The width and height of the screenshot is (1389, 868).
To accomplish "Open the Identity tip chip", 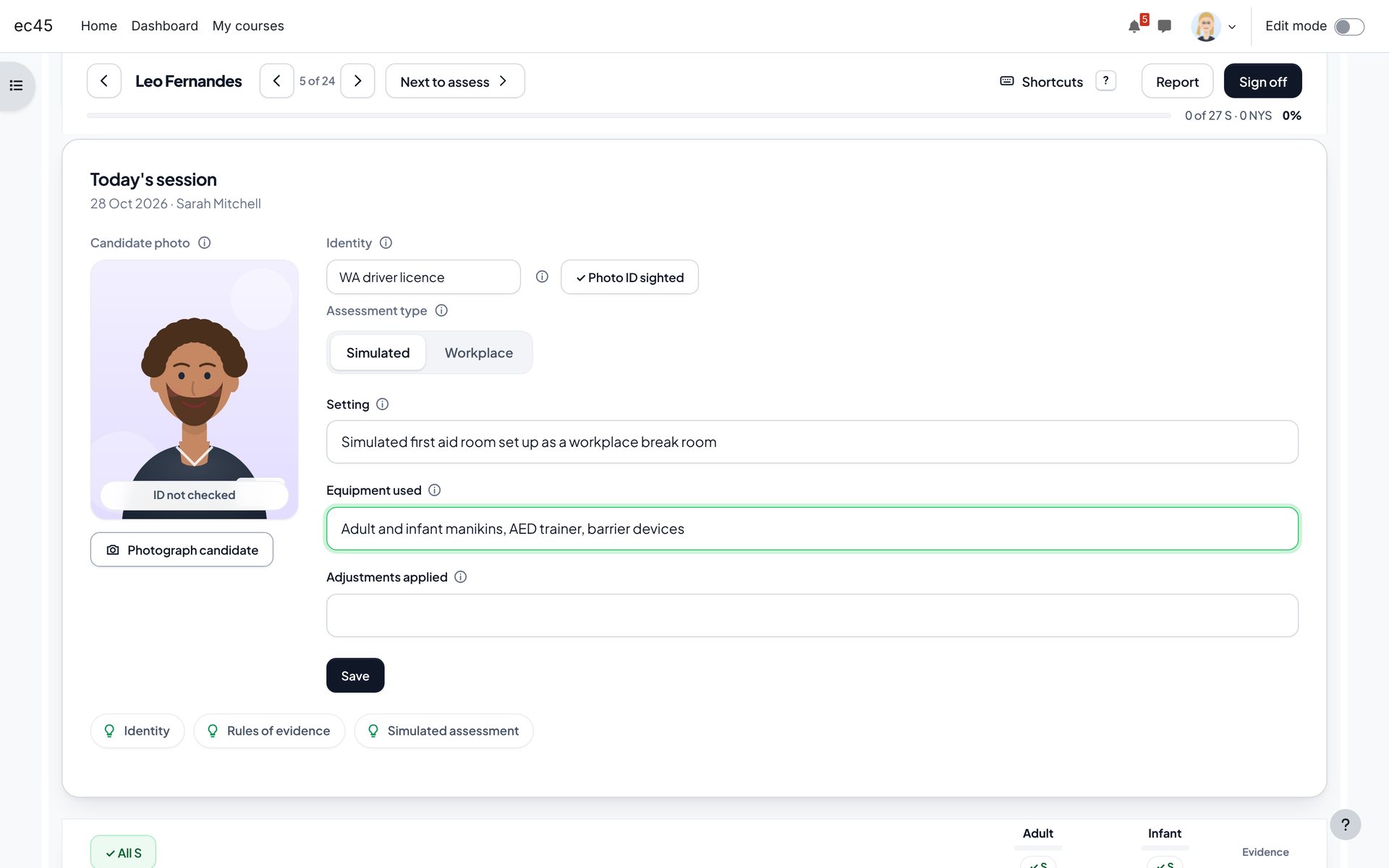I will [137, 731].
